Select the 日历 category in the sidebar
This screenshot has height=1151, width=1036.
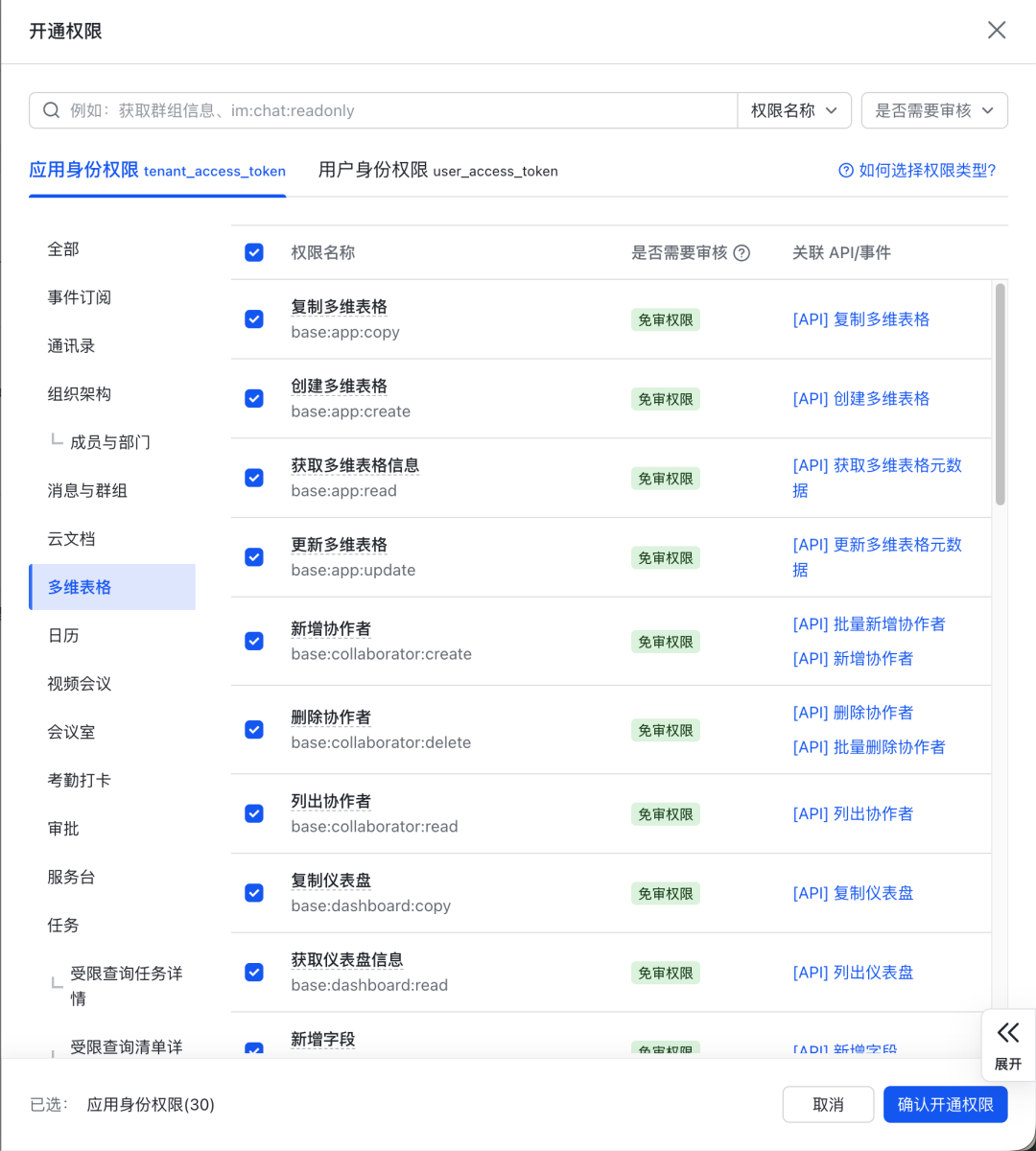63,635
